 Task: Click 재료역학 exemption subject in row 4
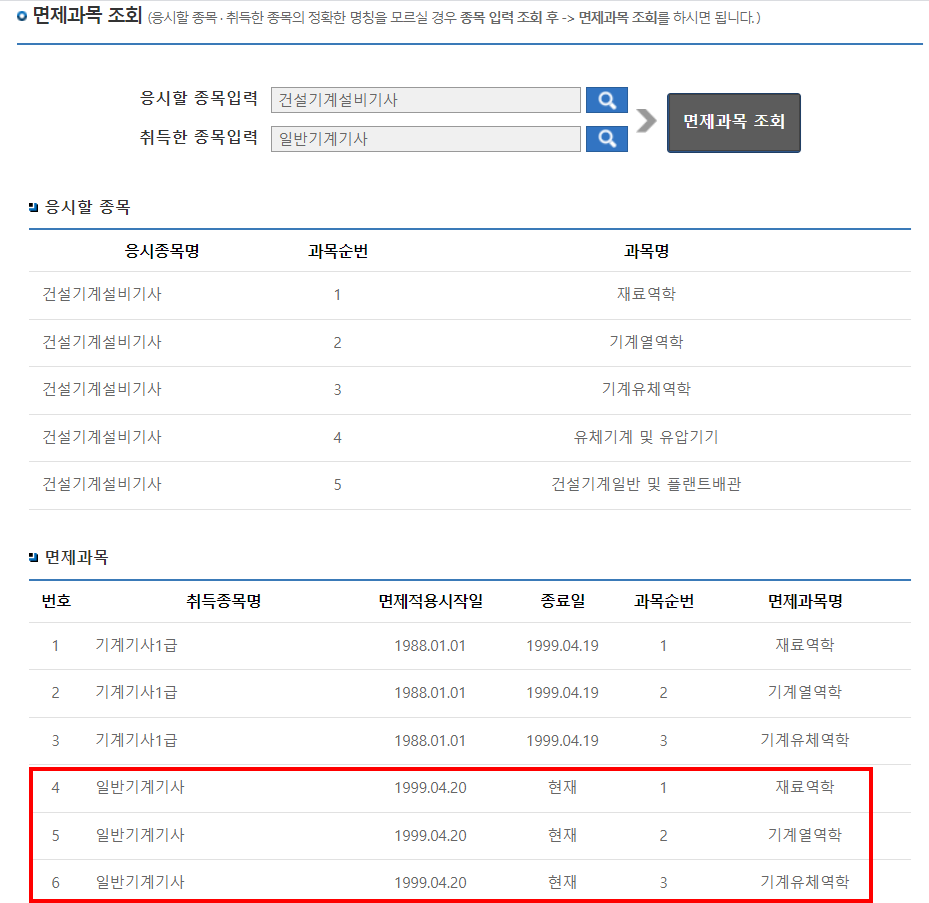point(805,787)
